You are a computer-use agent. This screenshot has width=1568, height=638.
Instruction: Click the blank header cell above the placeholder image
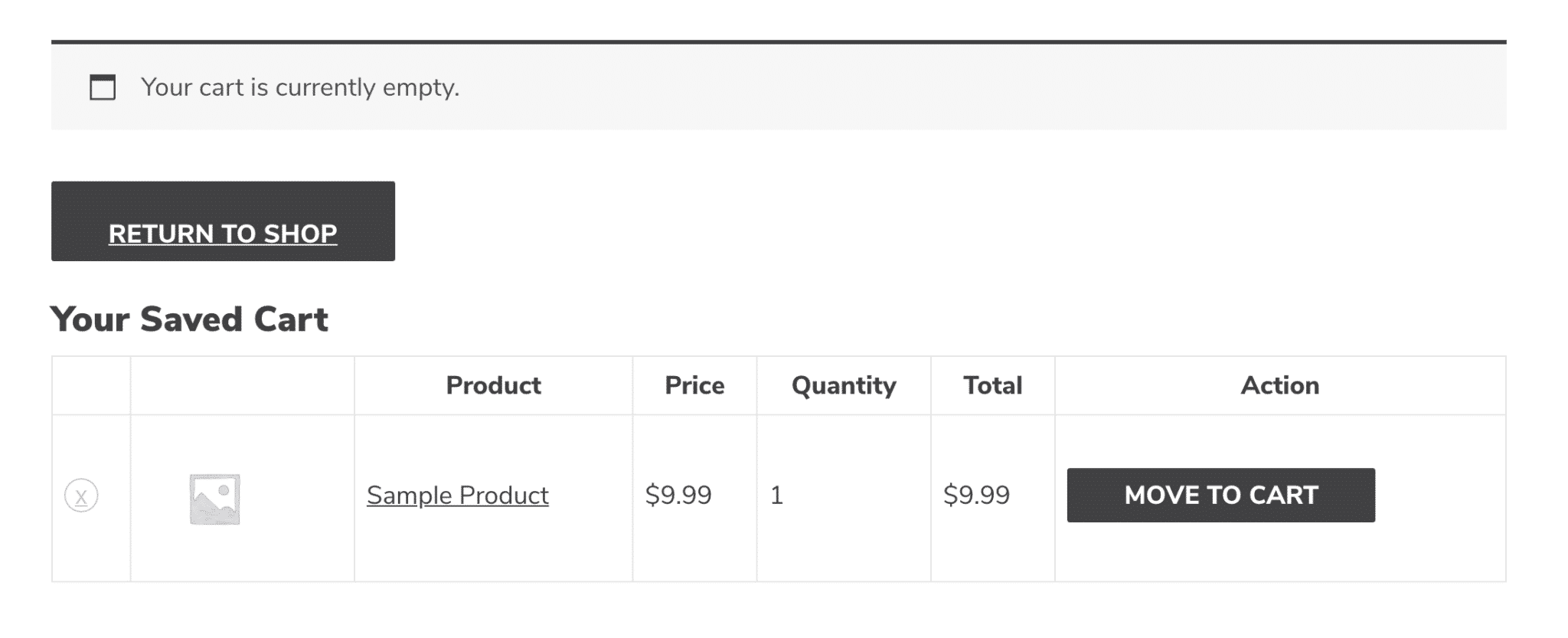[x=242, y=385]
